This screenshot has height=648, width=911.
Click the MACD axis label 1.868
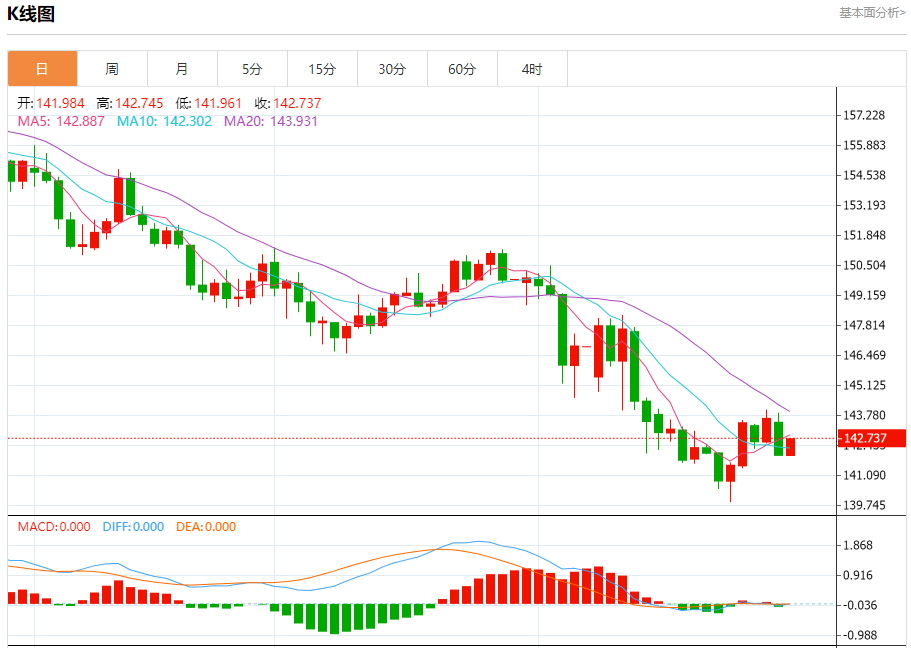point(858,545)
